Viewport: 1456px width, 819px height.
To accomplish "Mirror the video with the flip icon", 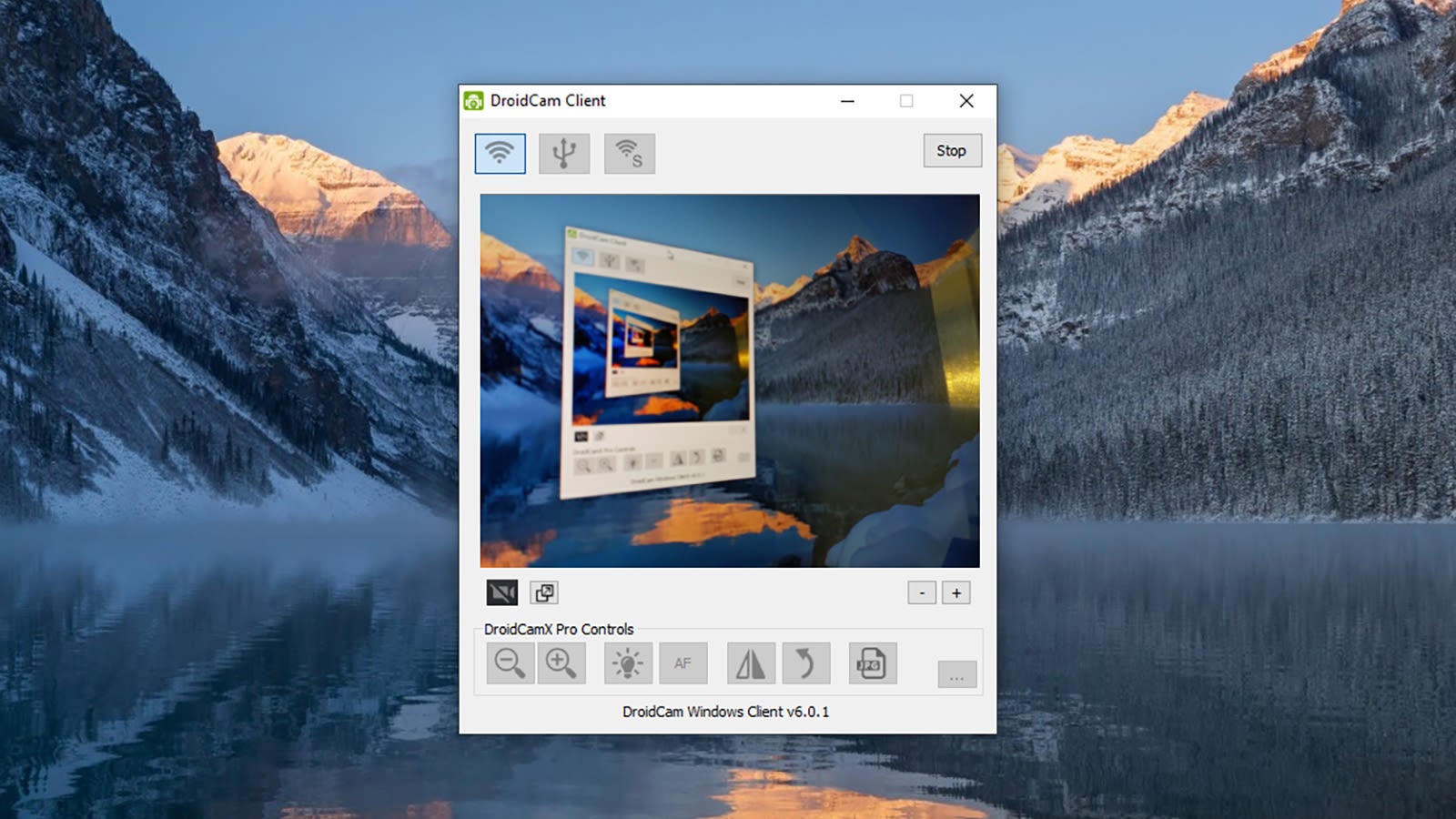I will pyautogui.click(x=751, y=663).
